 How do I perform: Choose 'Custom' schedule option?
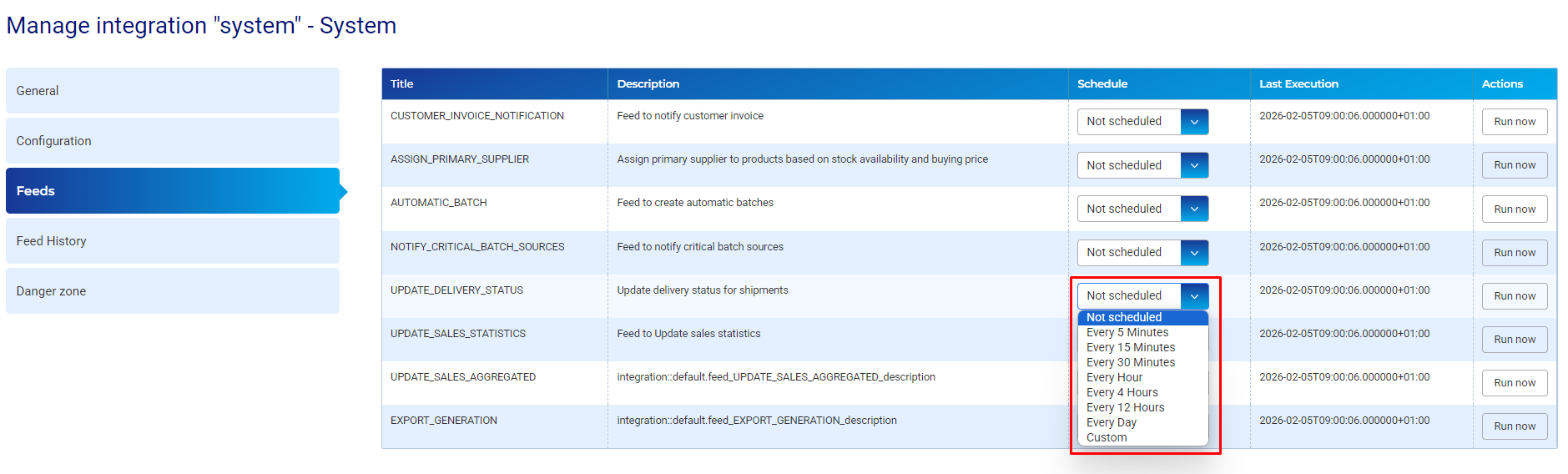coord(1107,437)
